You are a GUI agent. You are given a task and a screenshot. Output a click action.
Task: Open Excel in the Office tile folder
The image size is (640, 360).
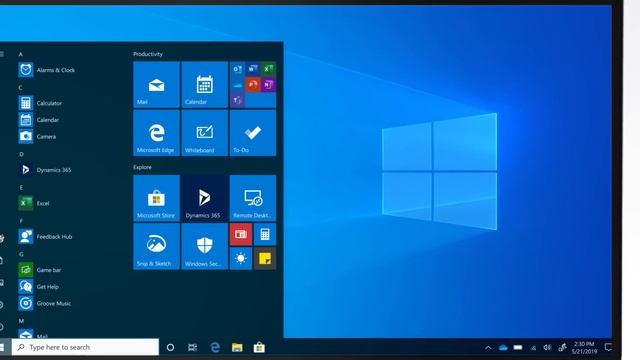pos(269,69)
